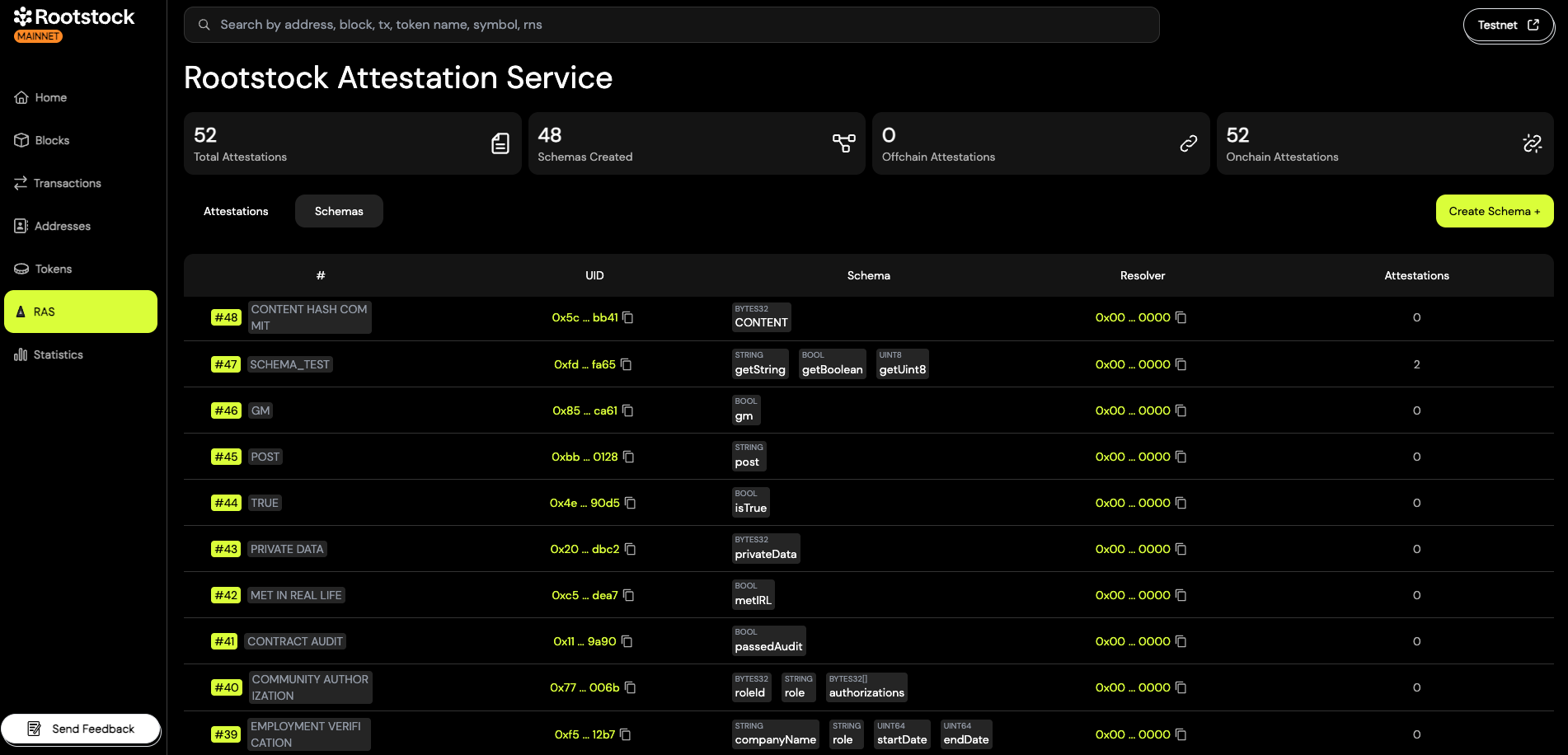This screenshot has width=1568, height=755.
Task: Click Send Feedback button
Action: click(81, 729)
